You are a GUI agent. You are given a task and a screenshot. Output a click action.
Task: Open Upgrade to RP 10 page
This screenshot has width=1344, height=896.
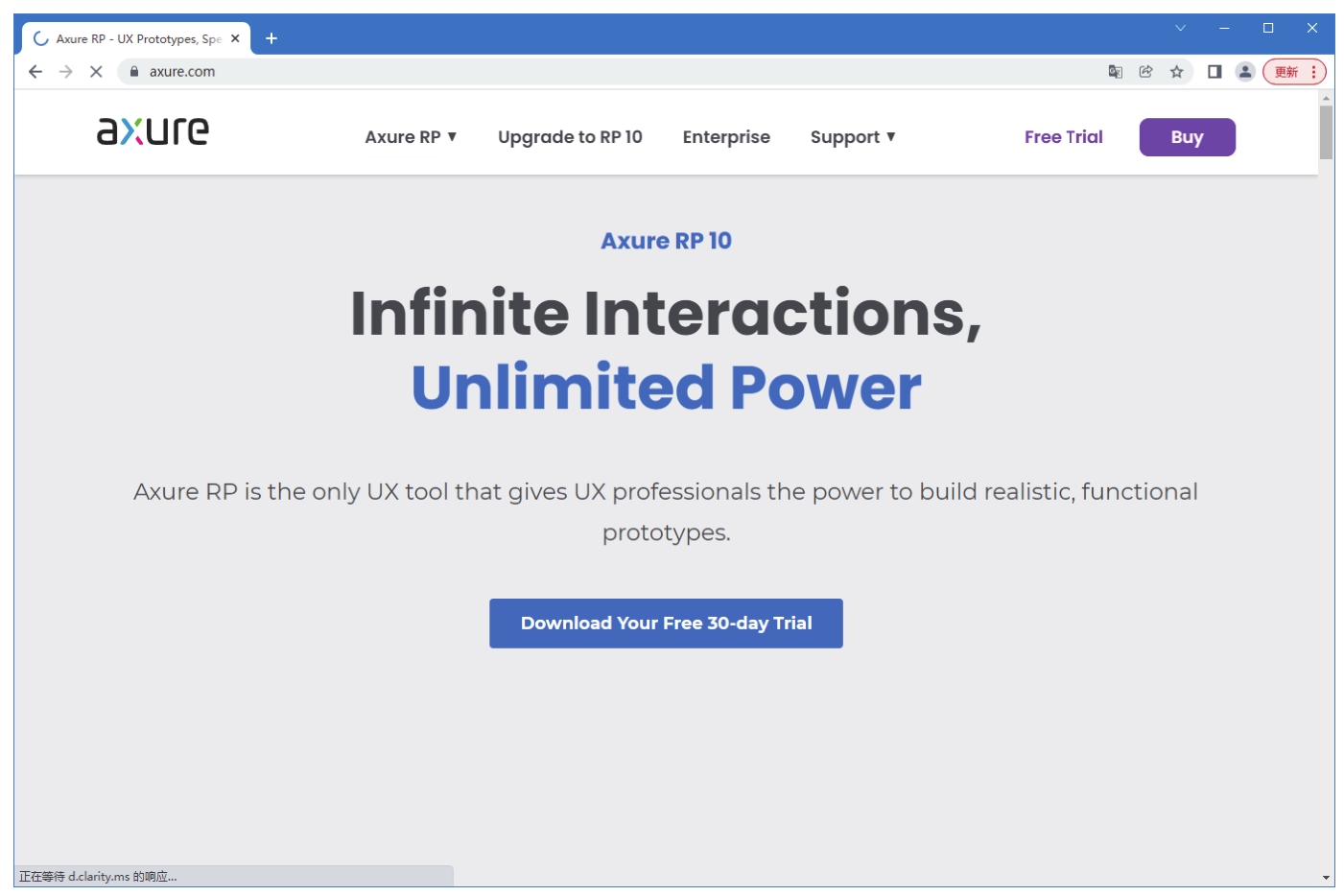(570, 137)
